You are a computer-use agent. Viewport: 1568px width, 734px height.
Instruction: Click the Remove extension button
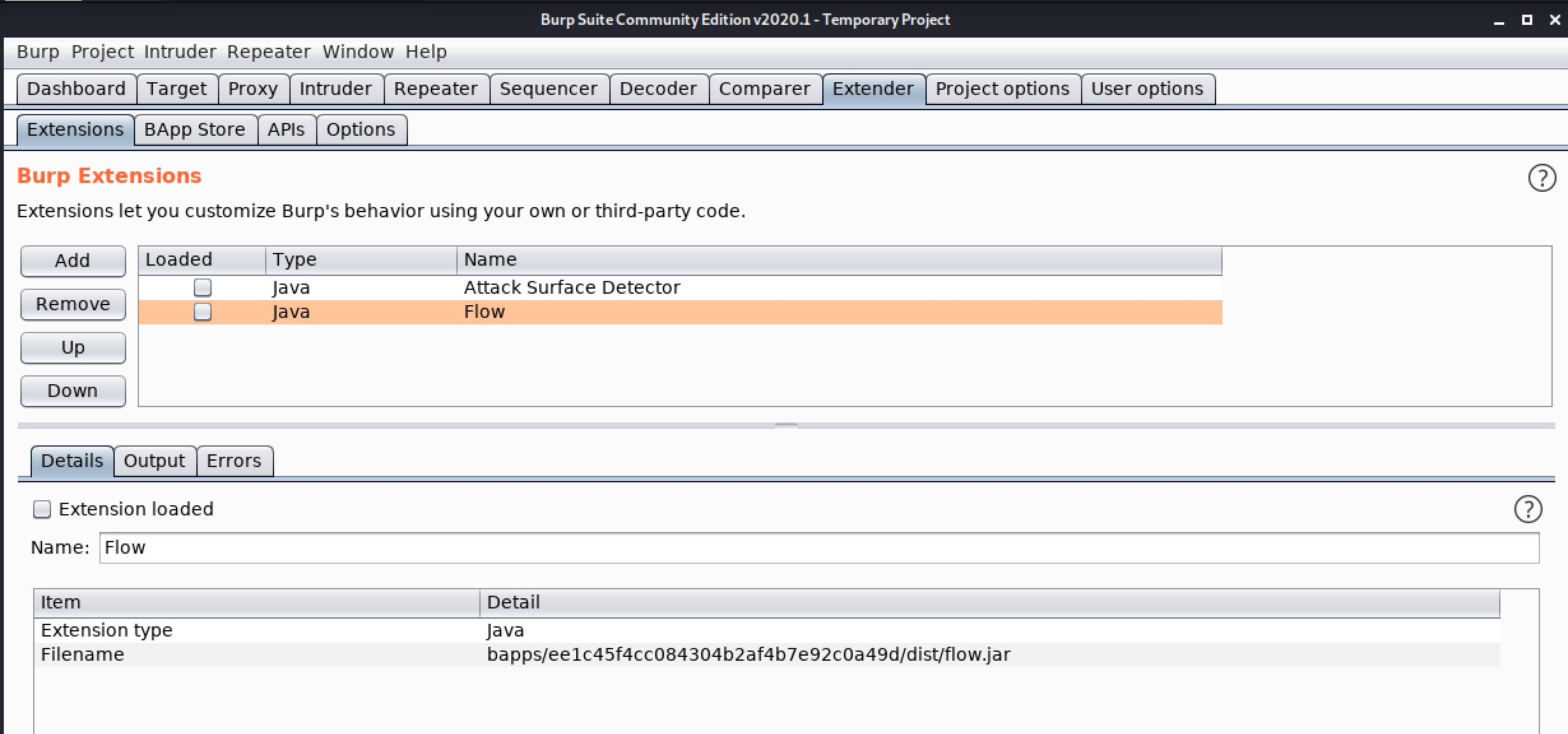[x=73, y=305]
